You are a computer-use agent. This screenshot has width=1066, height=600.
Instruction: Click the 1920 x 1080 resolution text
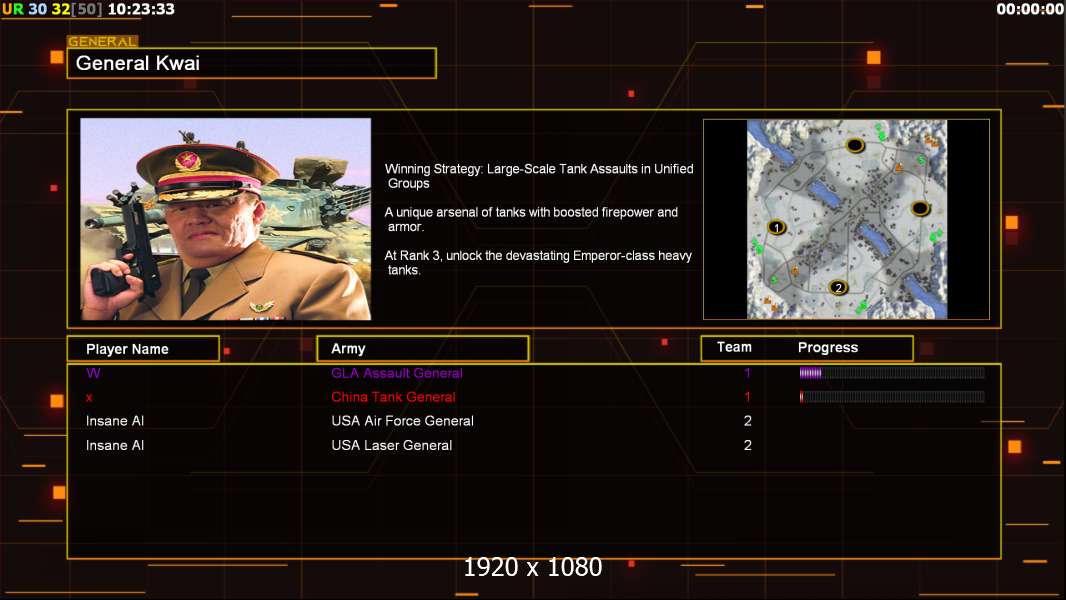[532, 567]
